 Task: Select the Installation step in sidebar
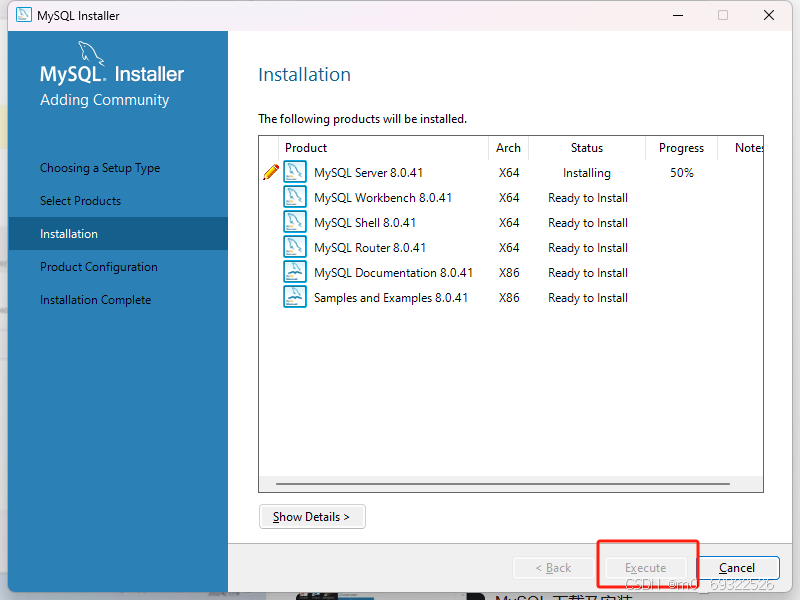tap(118, 234)
